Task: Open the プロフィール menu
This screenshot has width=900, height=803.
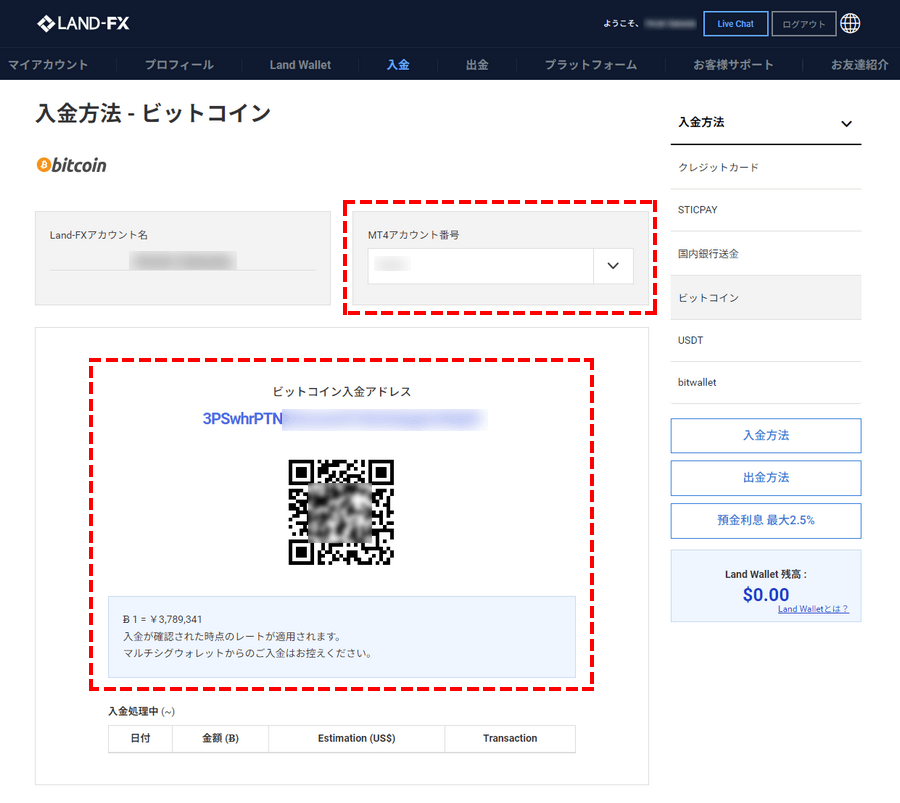Action: (179, 65)
